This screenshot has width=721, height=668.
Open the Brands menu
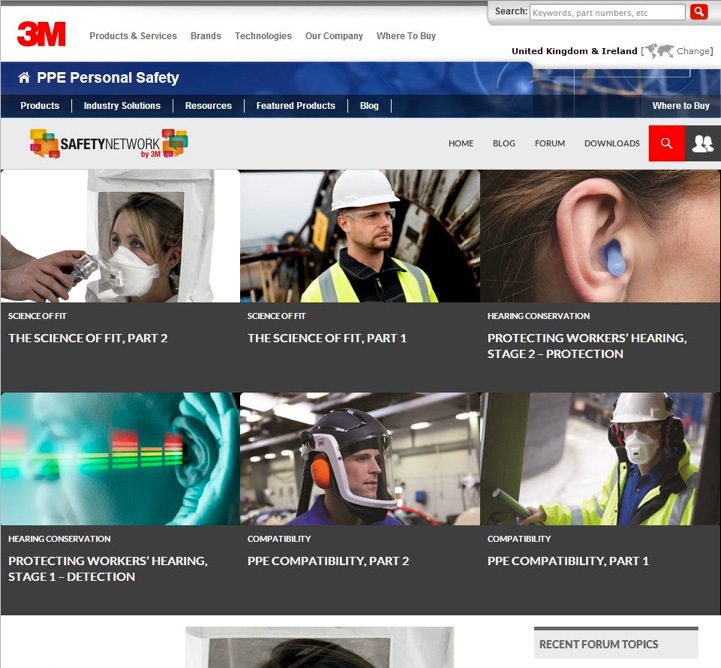point(206,36)
